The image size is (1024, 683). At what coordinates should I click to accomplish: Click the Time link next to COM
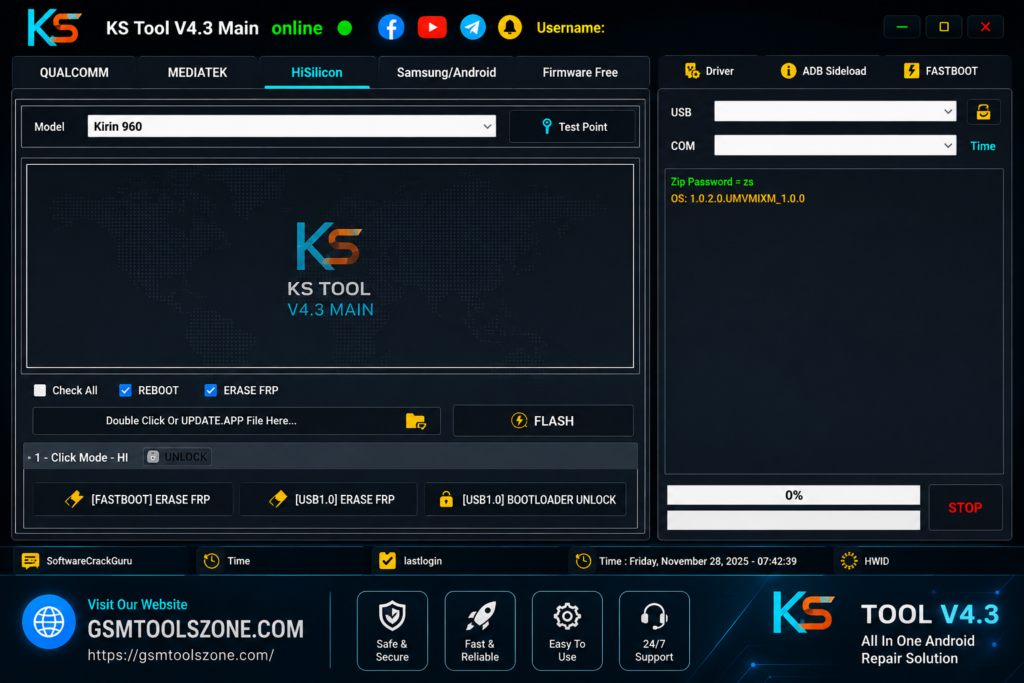[982, 146]
